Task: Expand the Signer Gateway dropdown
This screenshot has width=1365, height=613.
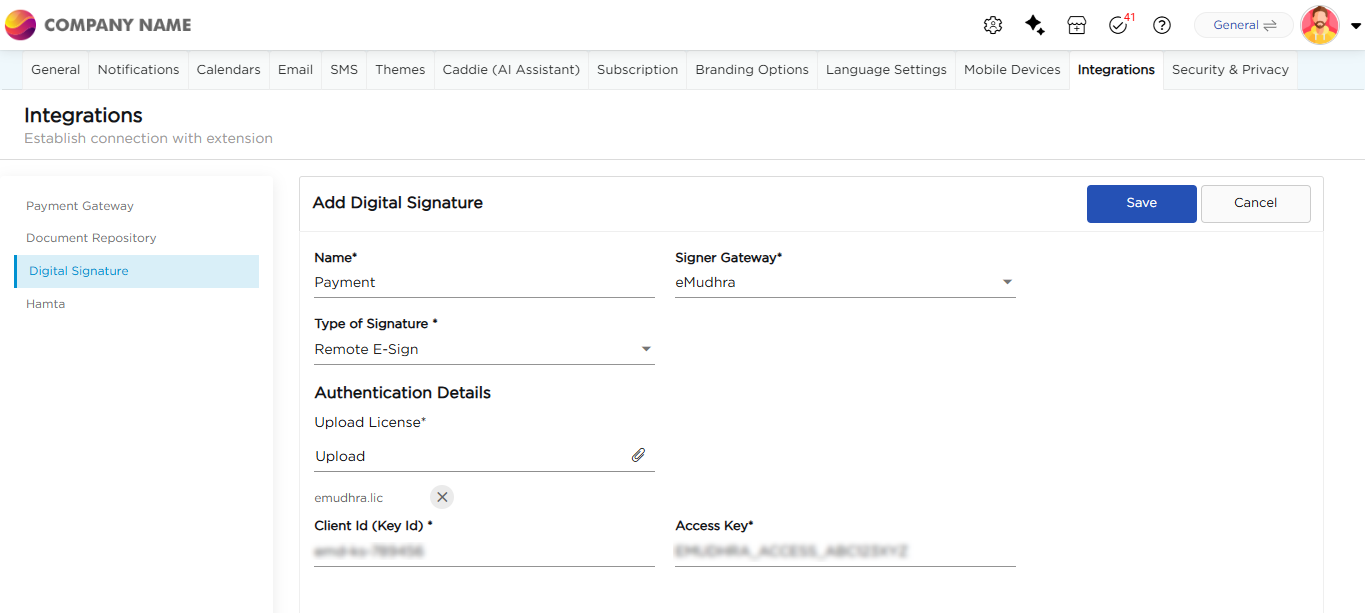Action: 1007,282
